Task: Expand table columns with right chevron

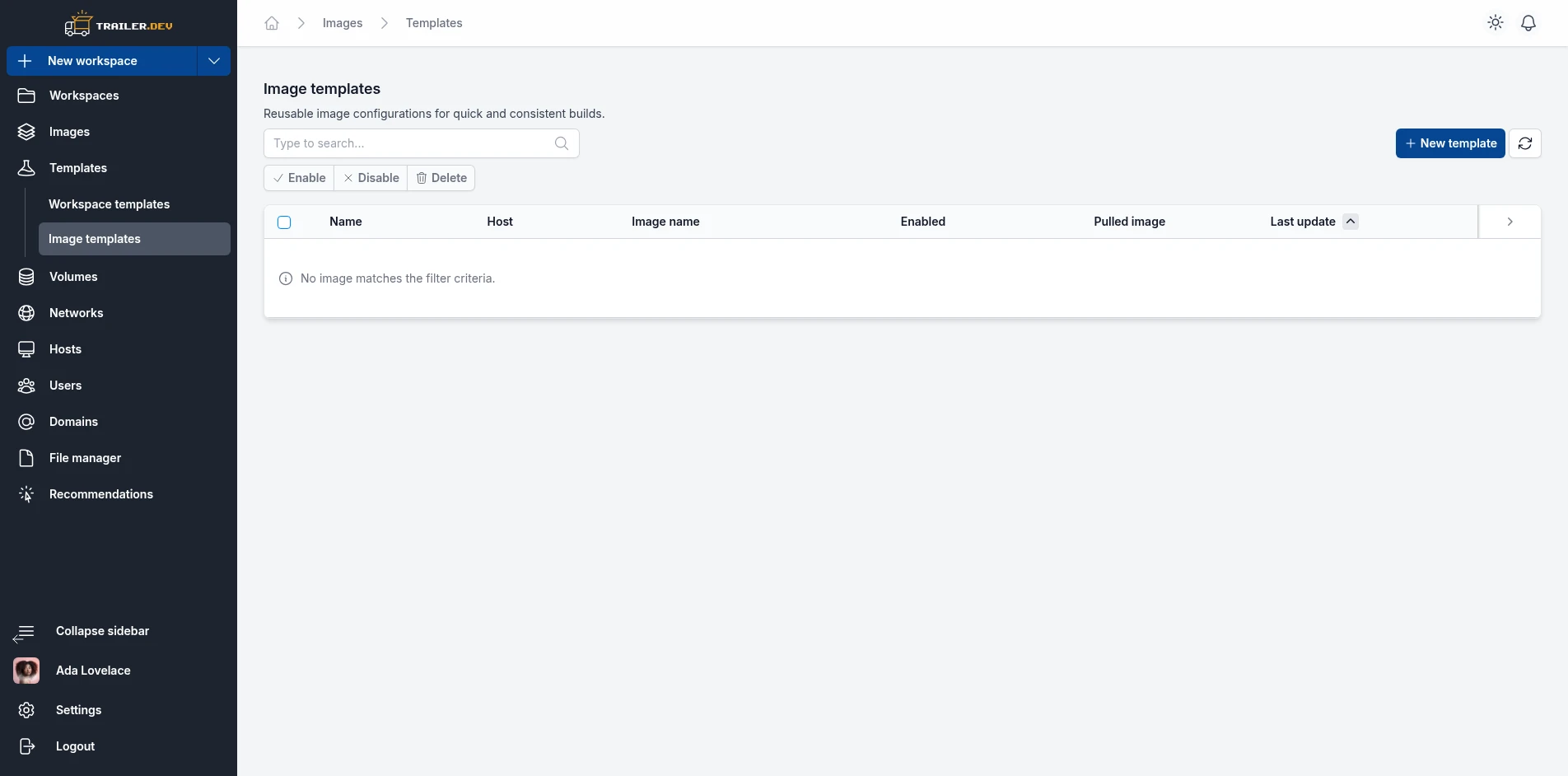Action: (x=1510, y=222)
